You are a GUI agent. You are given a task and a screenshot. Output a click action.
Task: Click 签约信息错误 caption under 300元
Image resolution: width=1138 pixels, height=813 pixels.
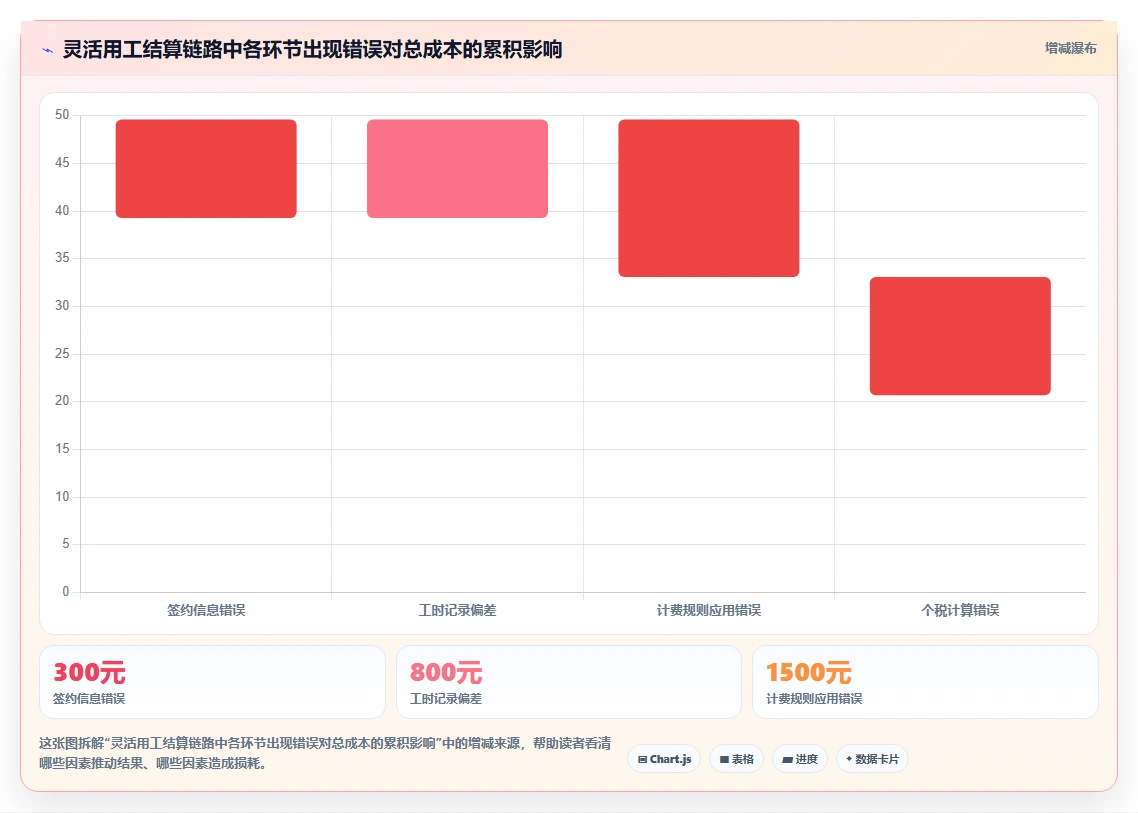pos(89,699)
